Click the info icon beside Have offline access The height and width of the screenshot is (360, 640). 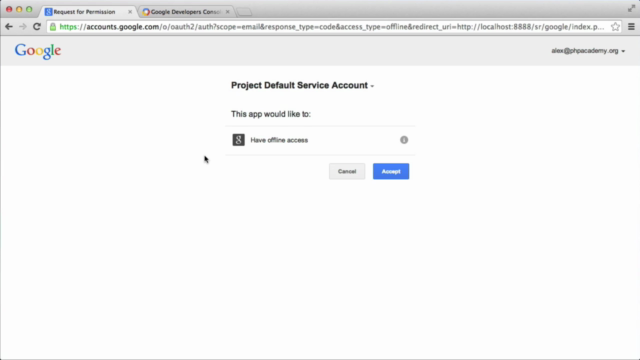(404, 140)
